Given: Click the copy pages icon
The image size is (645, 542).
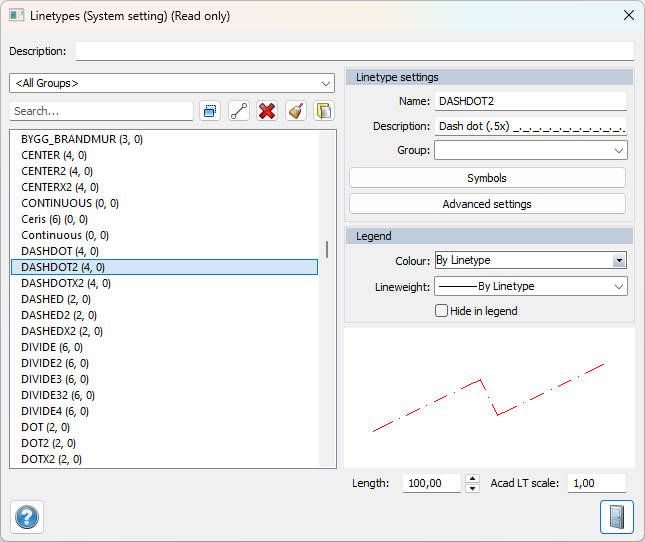Looking at the screenshot, I should tap(323, 111).
